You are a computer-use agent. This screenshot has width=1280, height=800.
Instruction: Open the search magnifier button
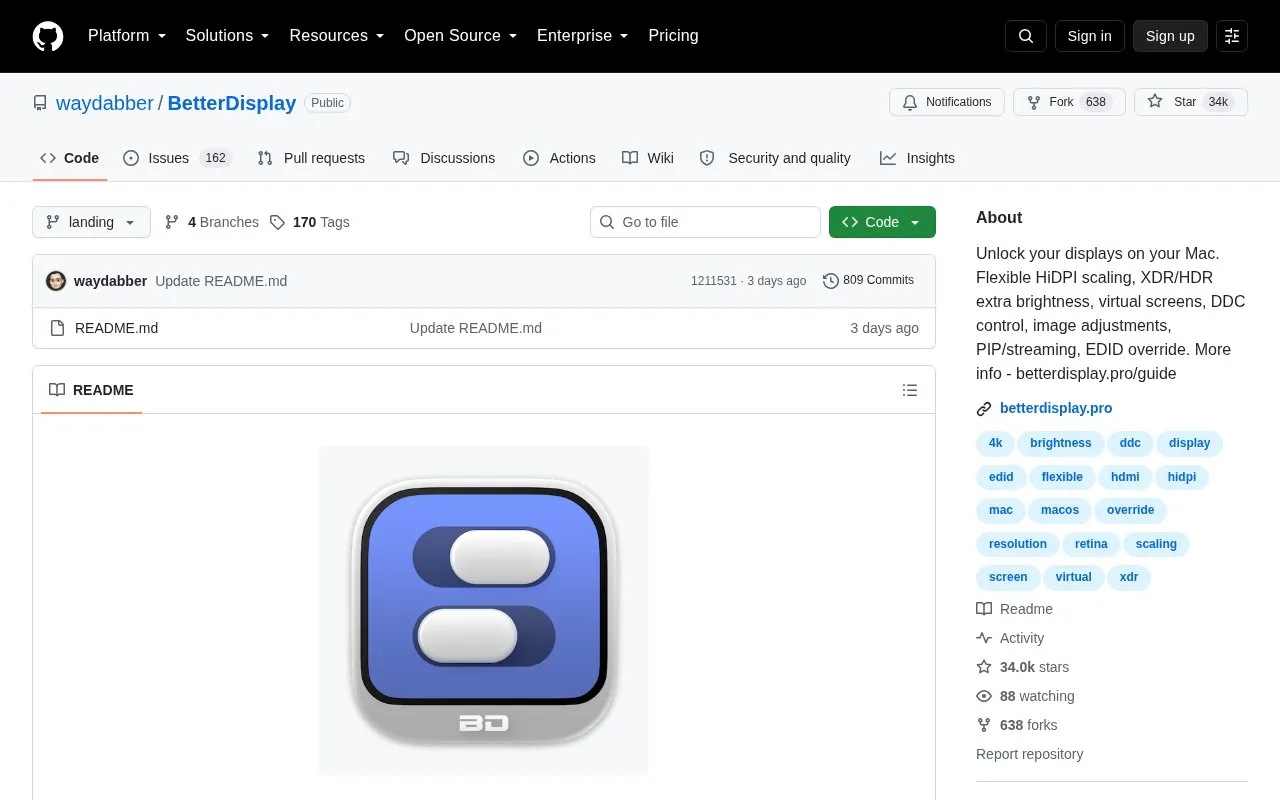click(x=1026, y=36)
